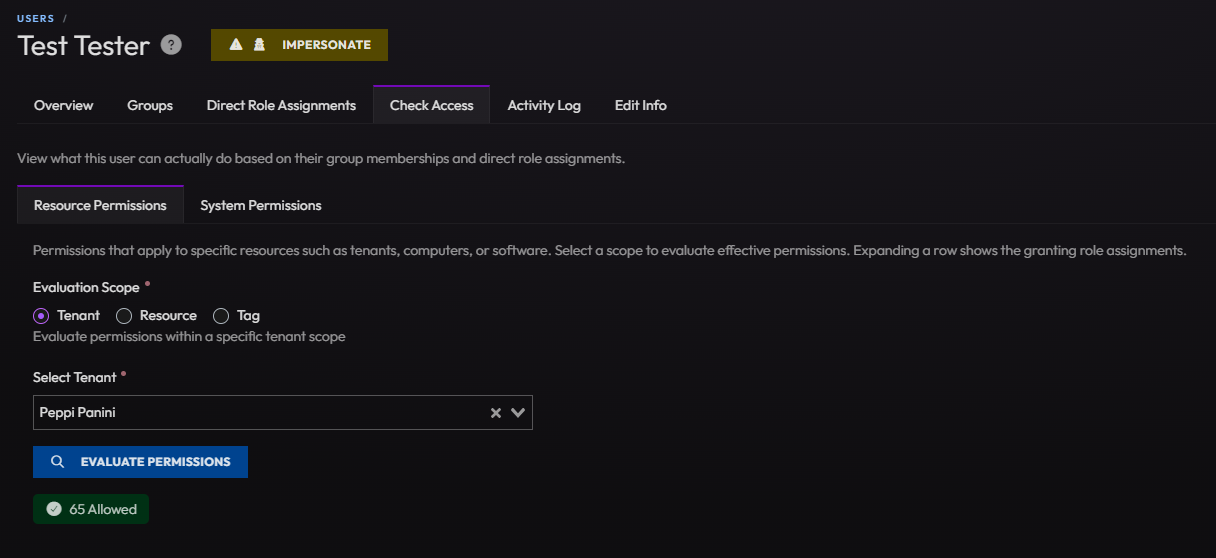Open the Direct Role Assignments tab

tap(281, 105)
